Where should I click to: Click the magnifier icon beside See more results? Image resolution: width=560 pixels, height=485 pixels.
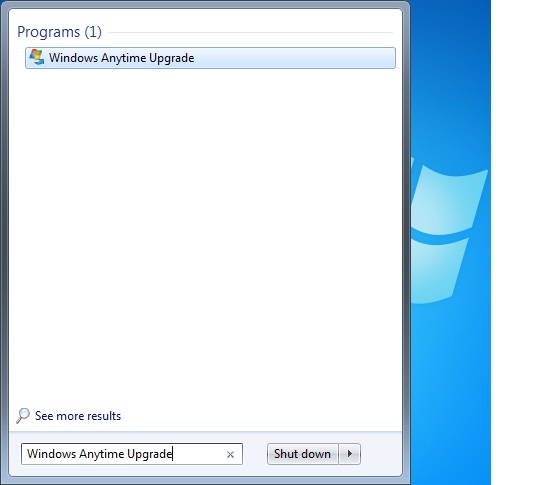pos(23,416)
